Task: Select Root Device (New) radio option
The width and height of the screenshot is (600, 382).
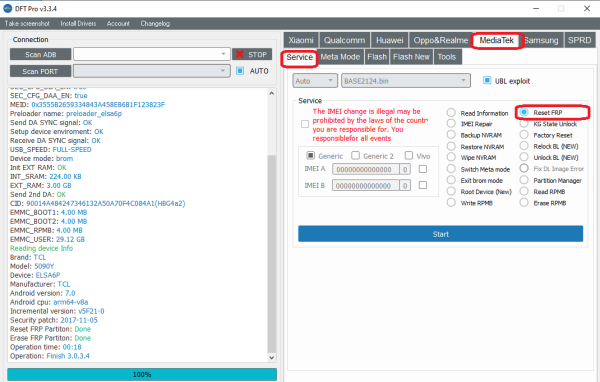Action: 451,191
